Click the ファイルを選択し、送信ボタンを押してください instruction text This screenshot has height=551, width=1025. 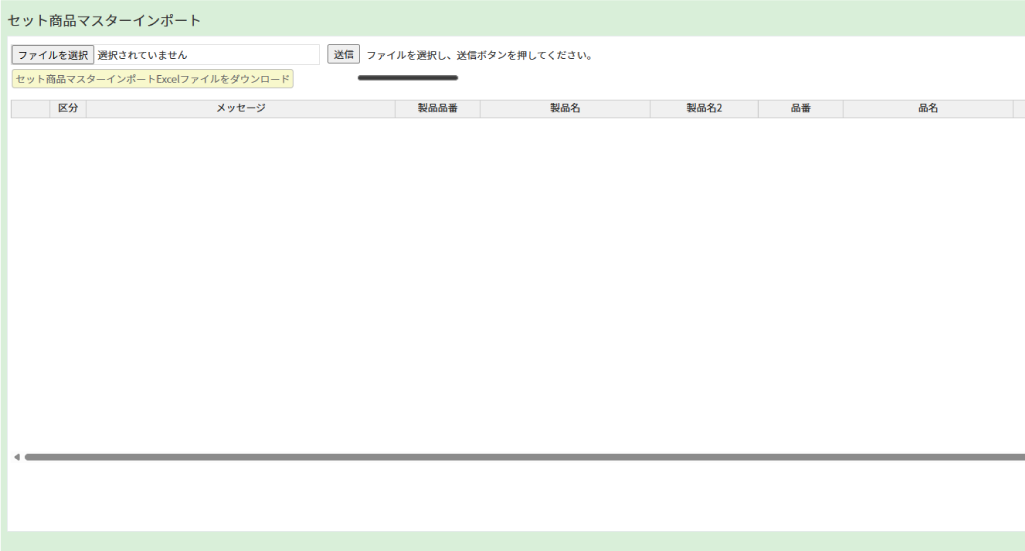[479, 55]
